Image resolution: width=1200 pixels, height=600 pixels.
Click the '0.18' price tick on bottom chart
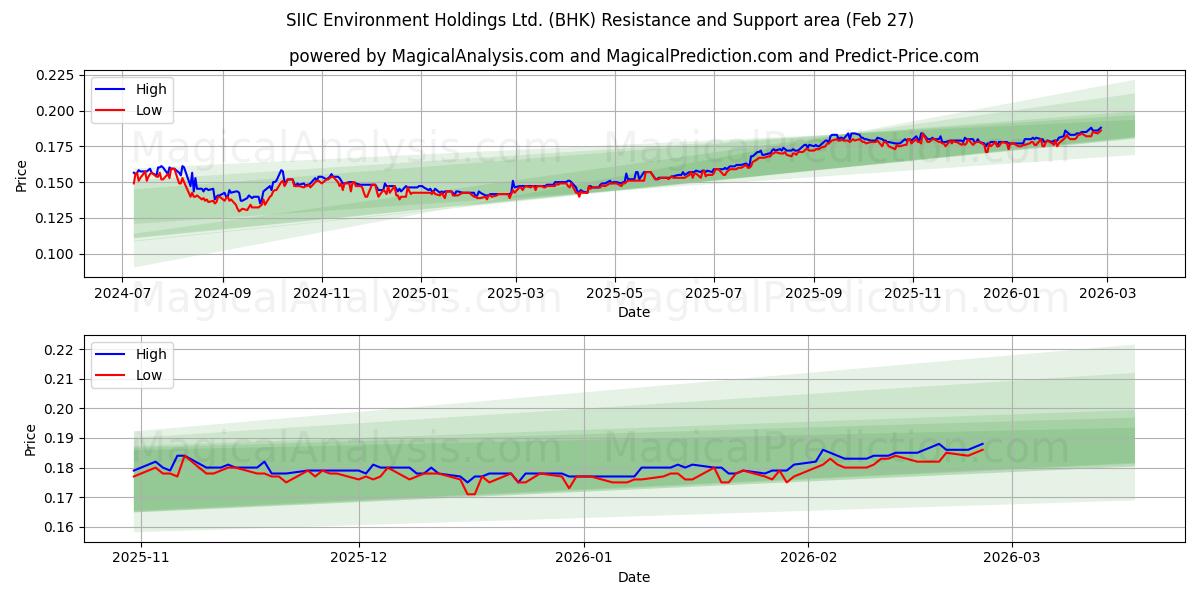click(x=60, y=468)
